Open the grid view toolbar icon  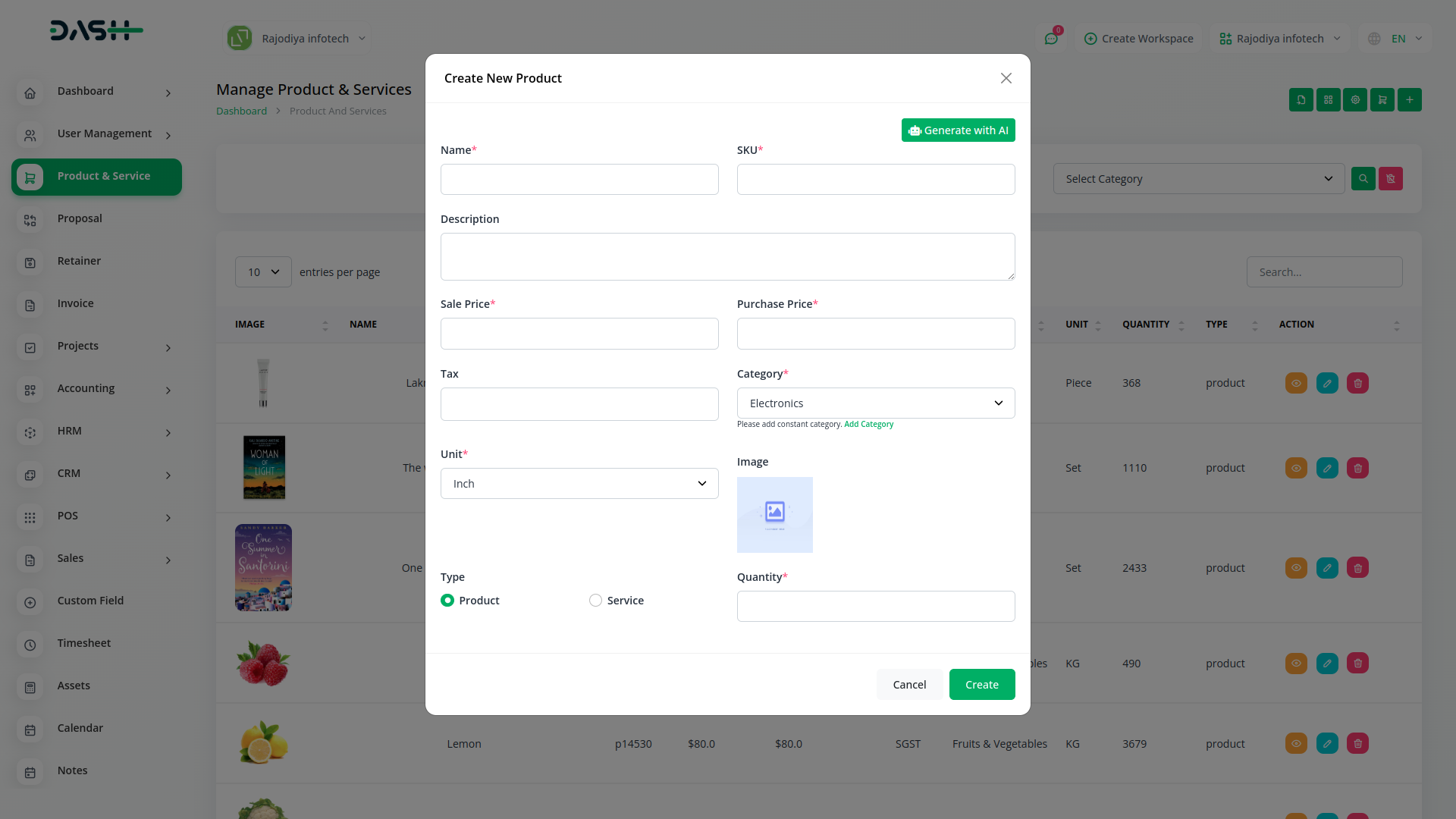tap(1328, 99)
